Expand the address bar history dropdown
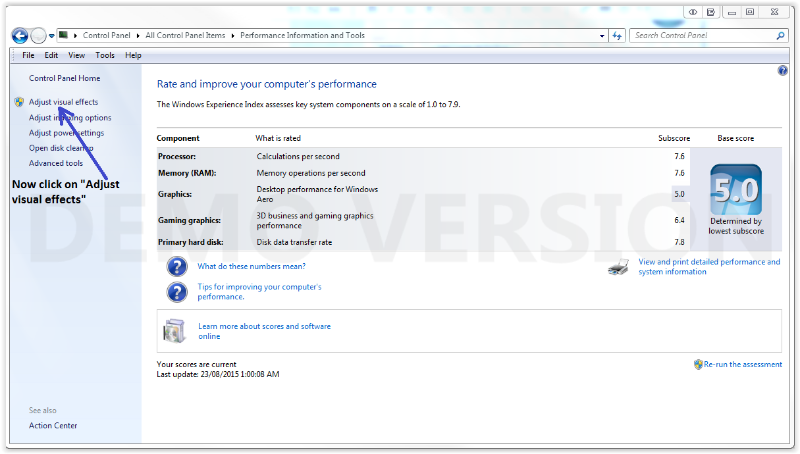The width and height of the screenshot is (800, 454). point(602,36)
